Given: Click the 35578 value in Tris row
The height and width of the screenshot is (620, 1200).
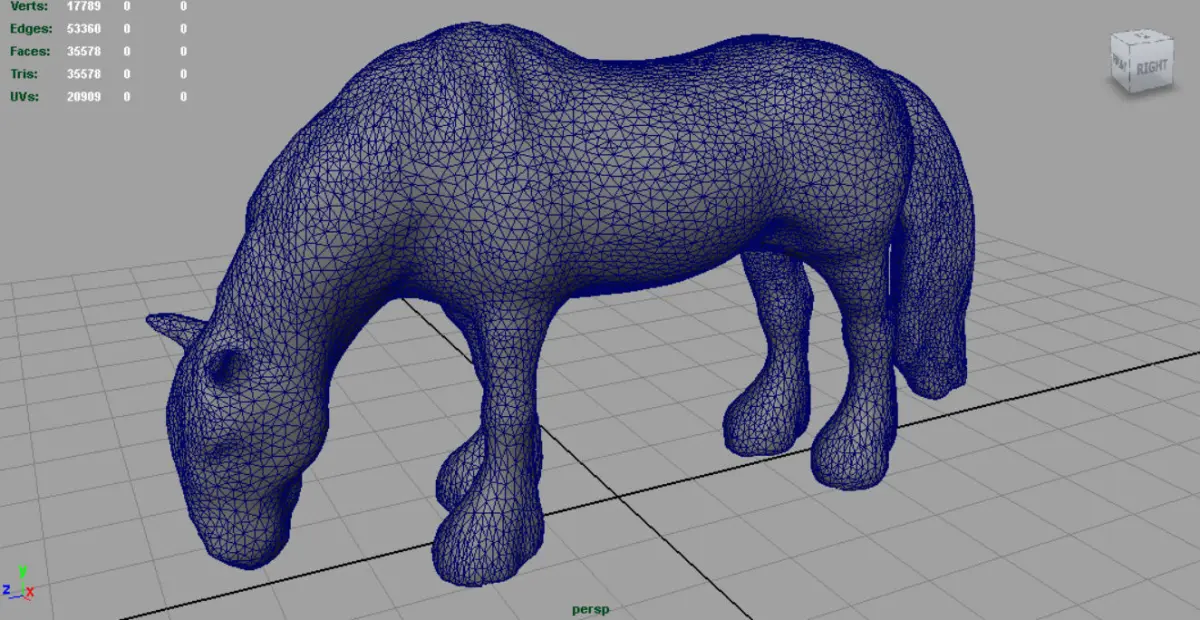Looking at the screenshot, I should tap(83, 74).
